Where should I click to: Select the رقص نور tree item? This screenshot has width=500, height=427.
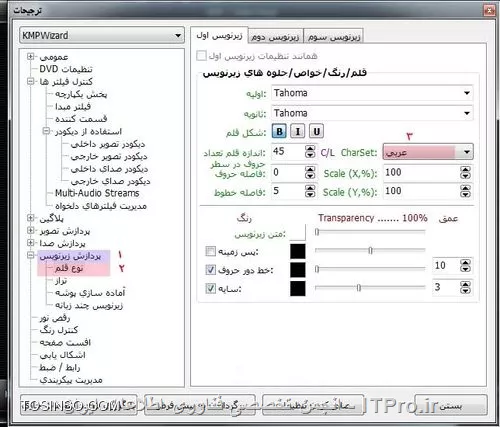[55, 318]
